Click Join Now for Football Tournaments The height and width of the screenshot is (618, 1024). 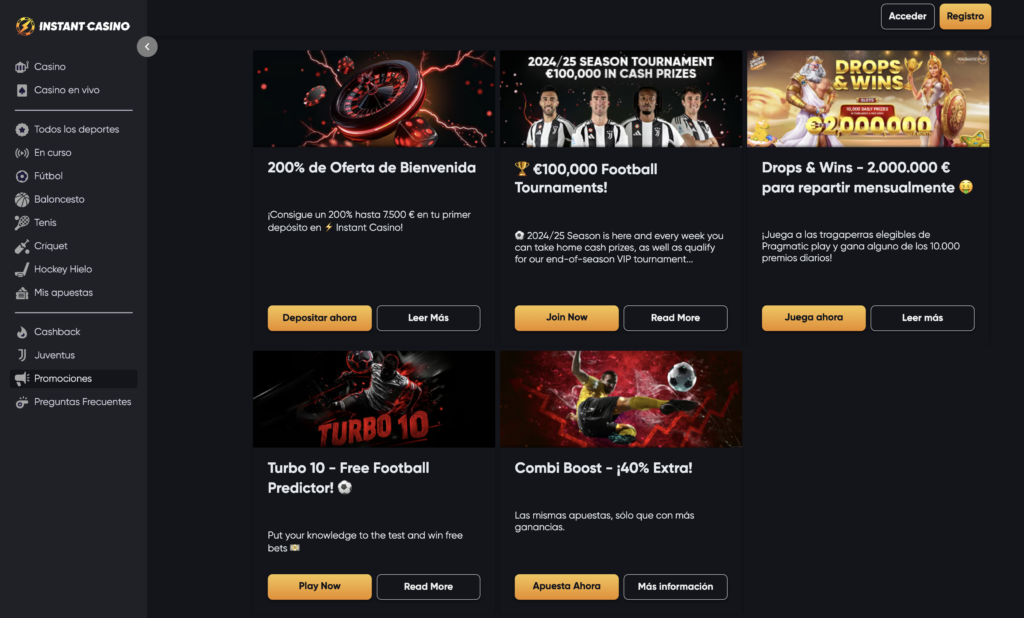pos(566,317)
